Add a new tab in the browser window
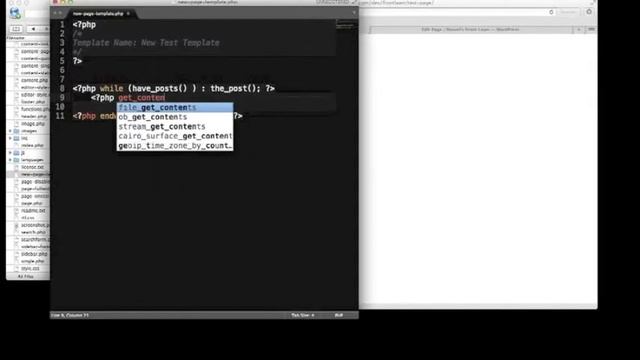Image resolution: width=640 pixels, height=360 pixels. (x=579, y=29)
